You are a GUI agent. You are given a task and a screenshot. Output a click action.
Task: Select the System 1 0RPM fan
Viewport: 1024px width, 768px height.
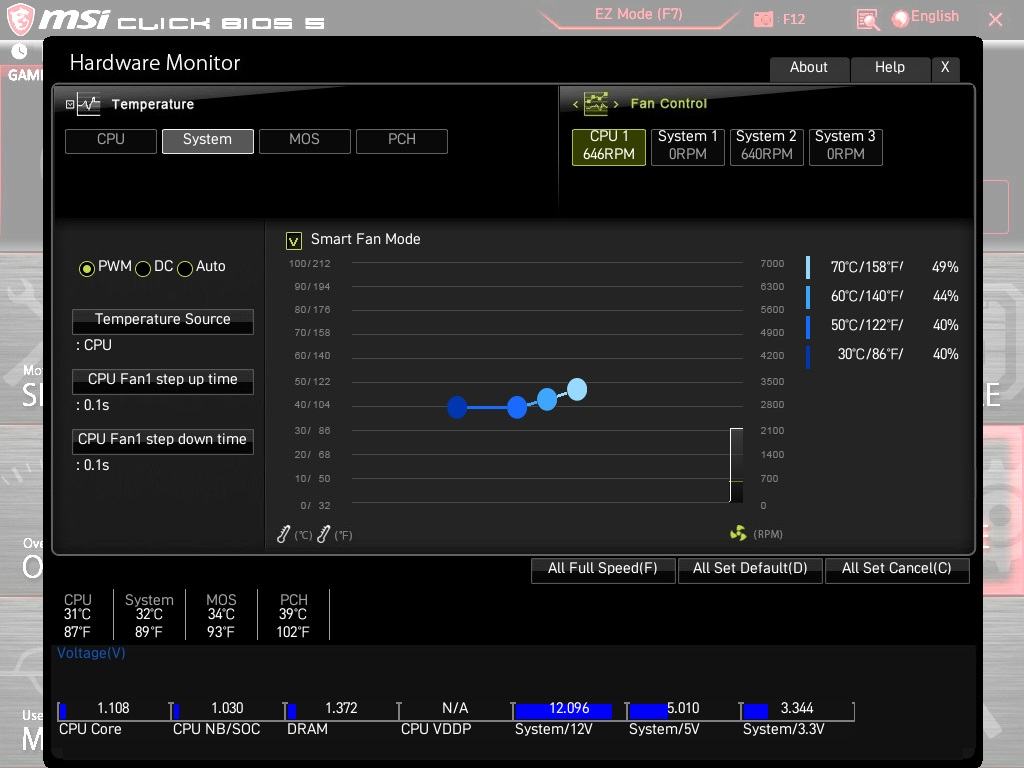pyautogui.click(x=688, y=146)
